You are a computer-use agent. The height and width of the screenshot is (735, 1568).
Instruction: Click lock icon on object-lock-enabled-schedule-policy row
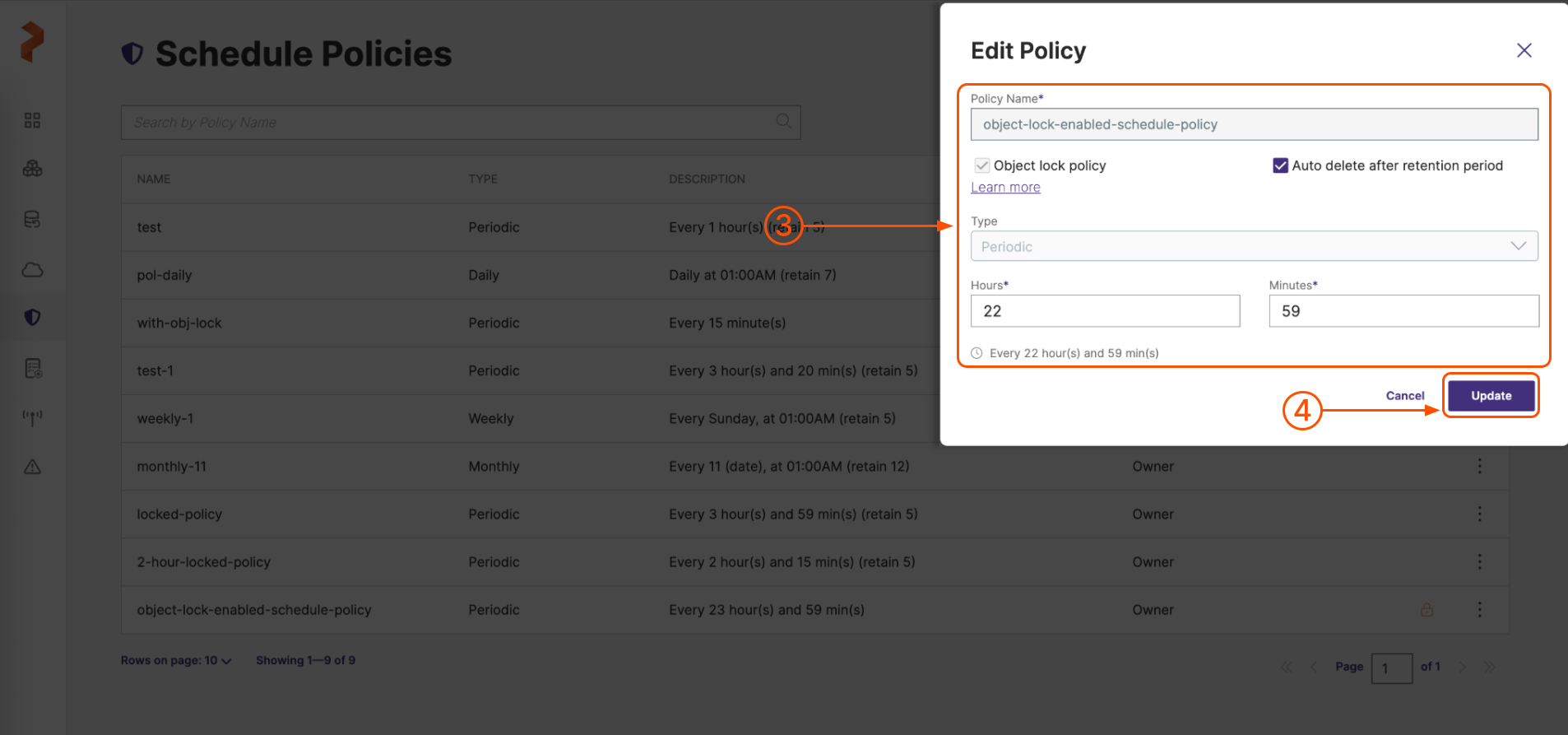[x=1427, y=610]
